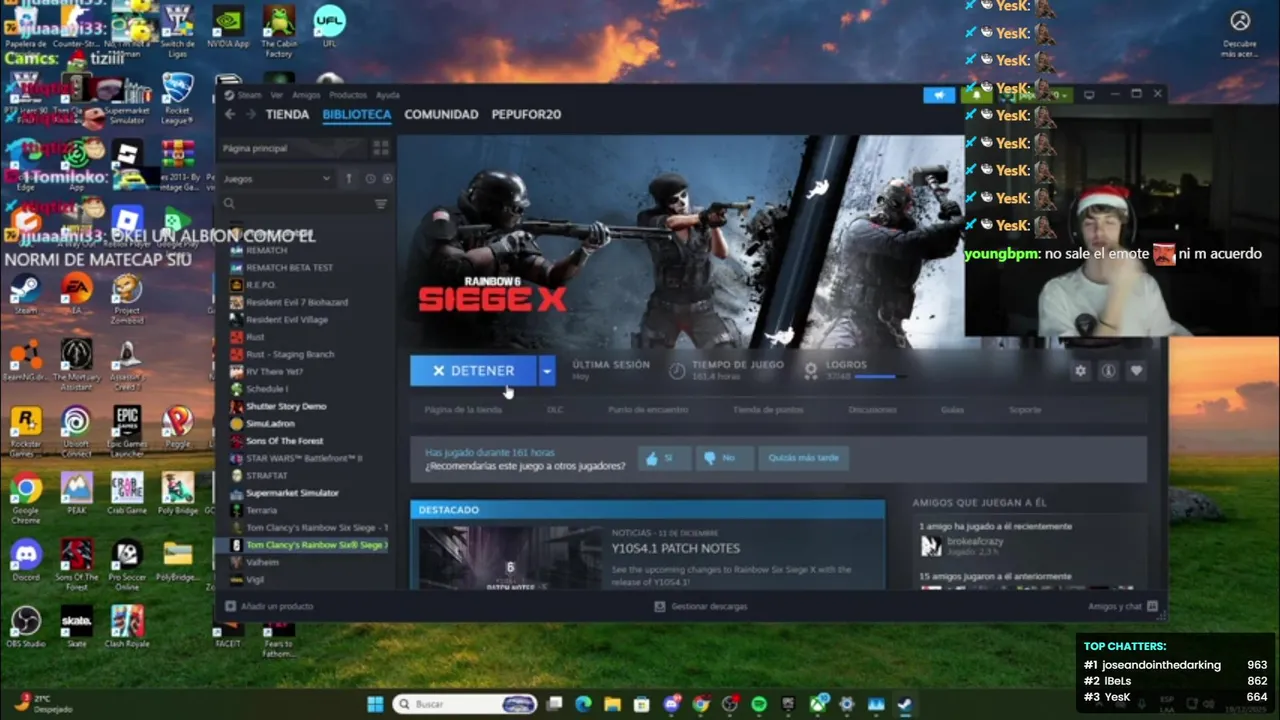Select Supermarket Simulator in library
The height and width of the screenshot is (720, 1280).
(292, 493)
